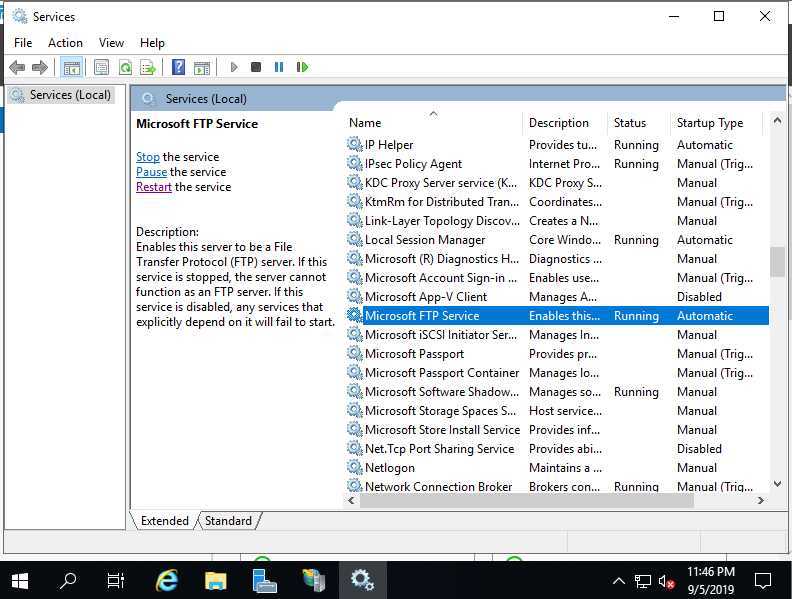Image resolution: width=792 pixels, height=599 pixels.
Task: Open File Explorer from taskbar
Action: tap(216, 581)
